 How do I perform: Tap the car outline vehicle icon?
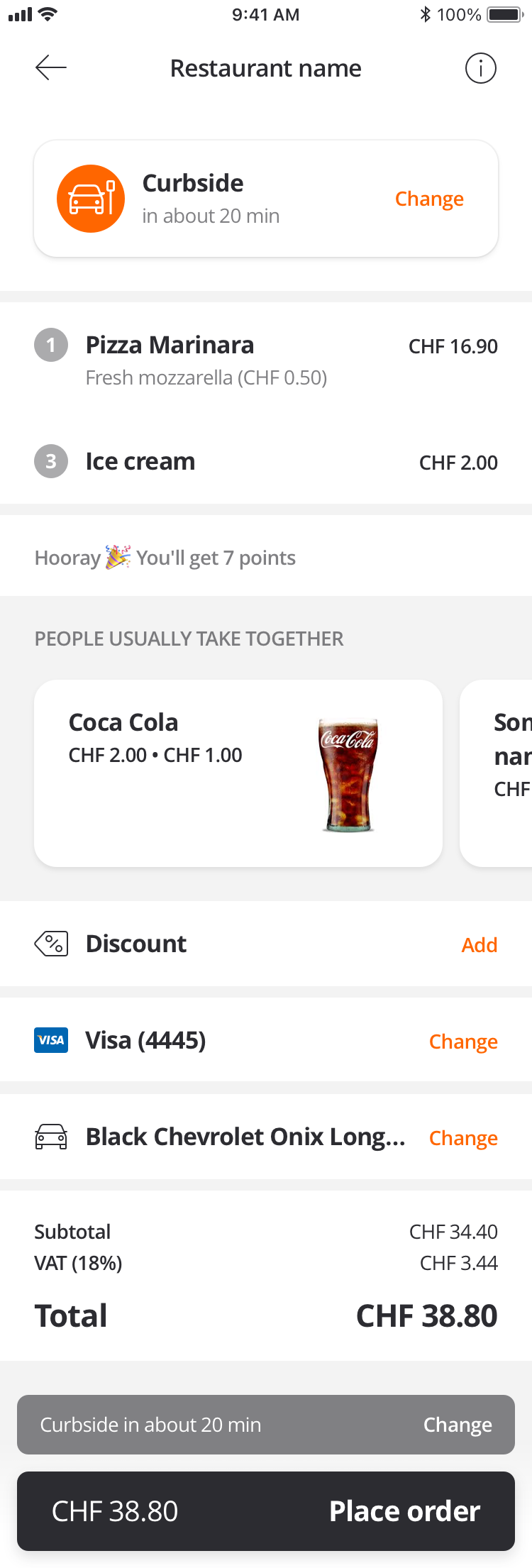(x=51, y=1137)
